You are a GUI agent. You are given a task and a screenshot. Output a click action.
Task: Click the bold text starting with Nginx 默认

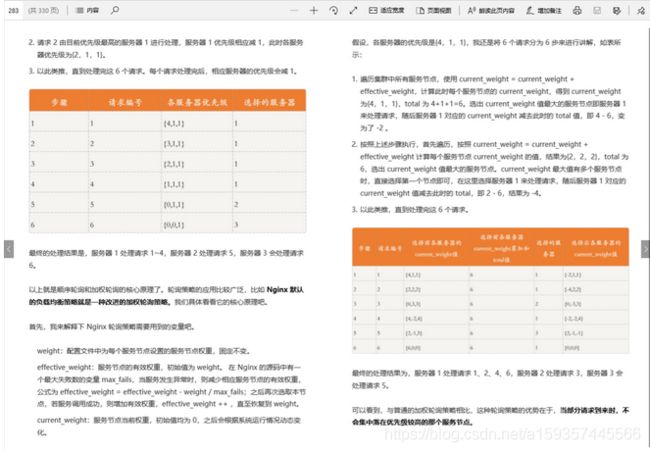[x=166, y=296]
